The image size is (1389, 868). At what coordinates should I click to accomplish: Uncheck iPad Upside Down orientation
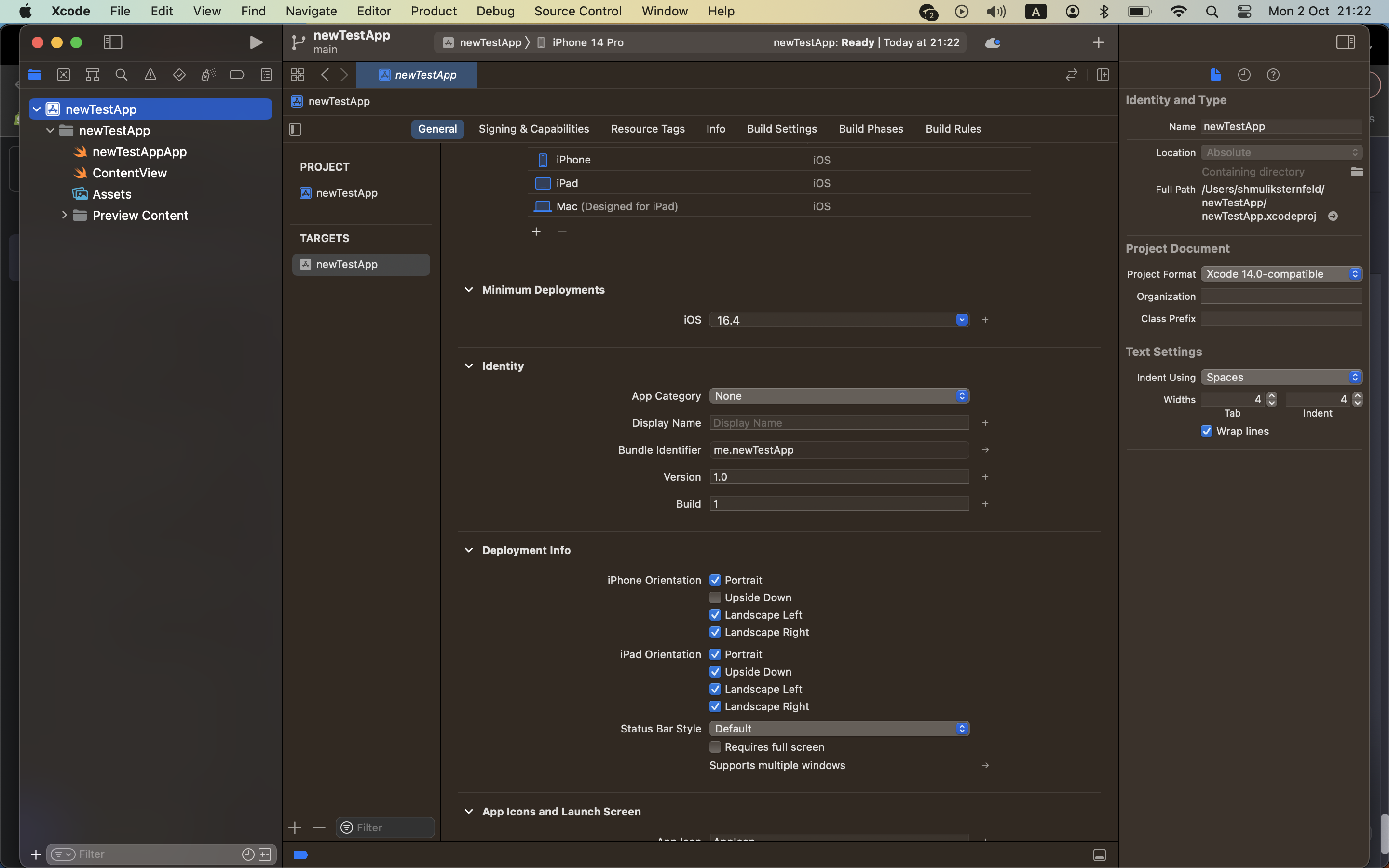click(715, 672)
